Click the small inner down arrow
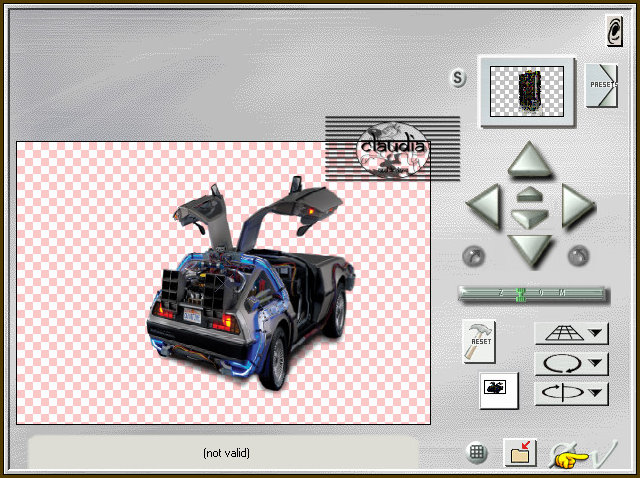640x478 pixels. pyautogui.click(x=529, y=218)
